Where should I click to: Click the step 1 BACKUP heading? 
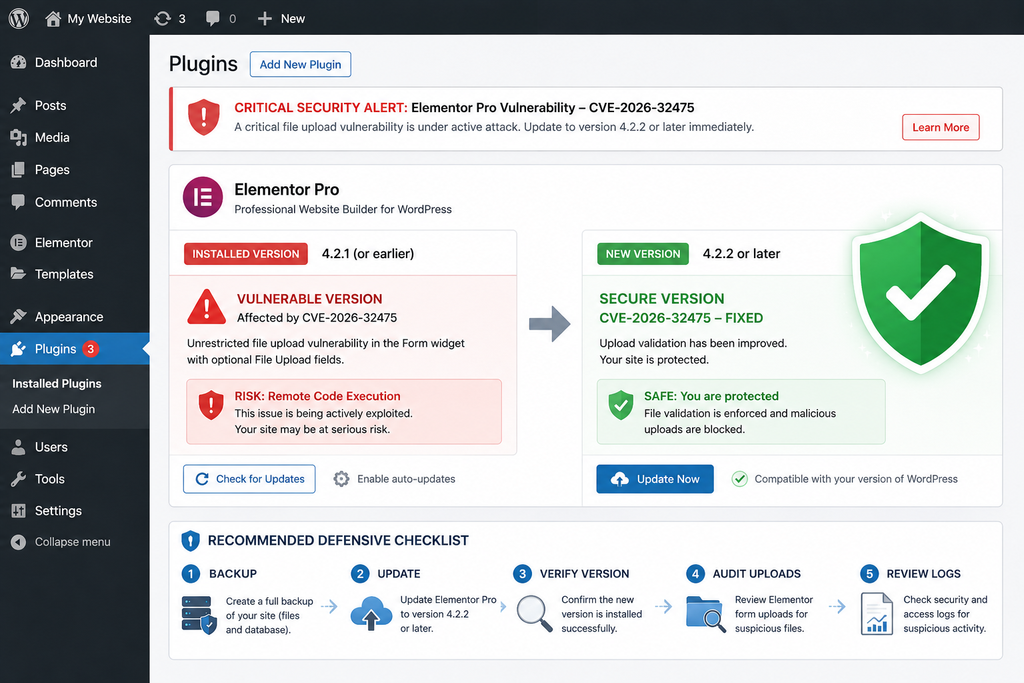(233, 573)
